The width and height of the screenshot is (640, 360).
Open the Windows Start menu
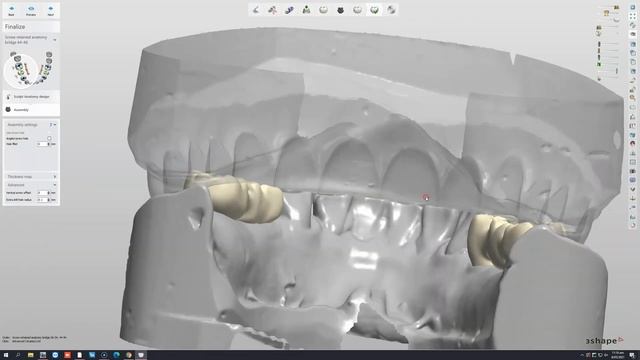point(6,355)
